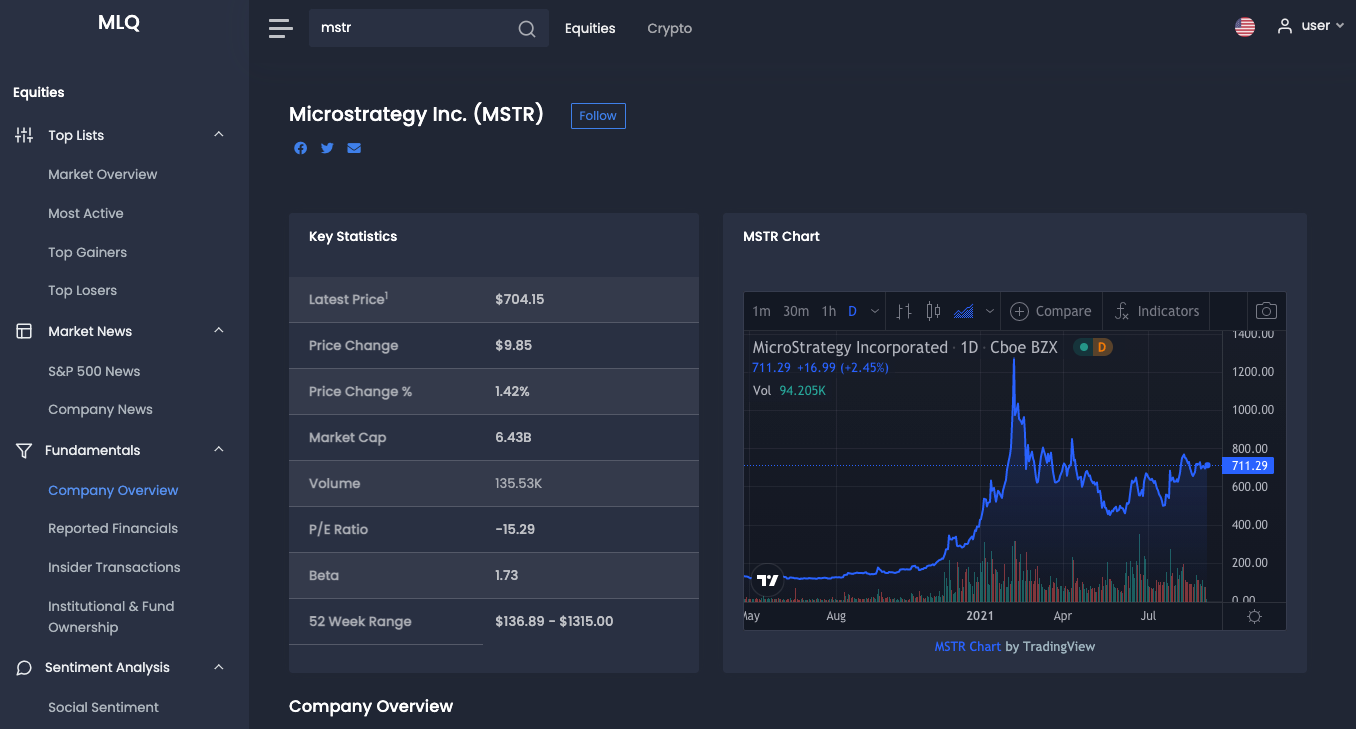Open Company Overview page
The height and width of the screenshot is (729, 1356).
coord(113,490)
